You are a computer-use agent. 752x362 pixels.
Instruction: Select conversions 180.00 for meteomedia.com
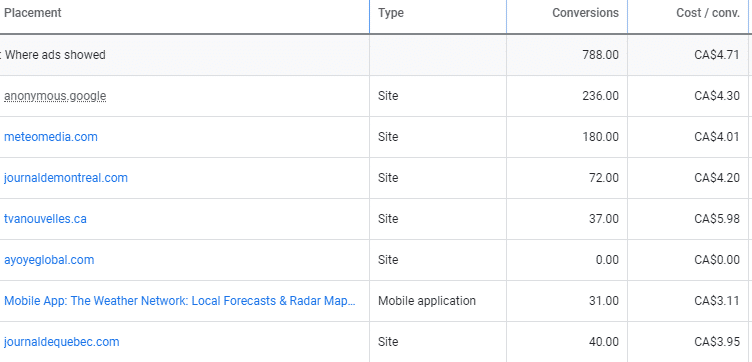(x=600, y=137)
